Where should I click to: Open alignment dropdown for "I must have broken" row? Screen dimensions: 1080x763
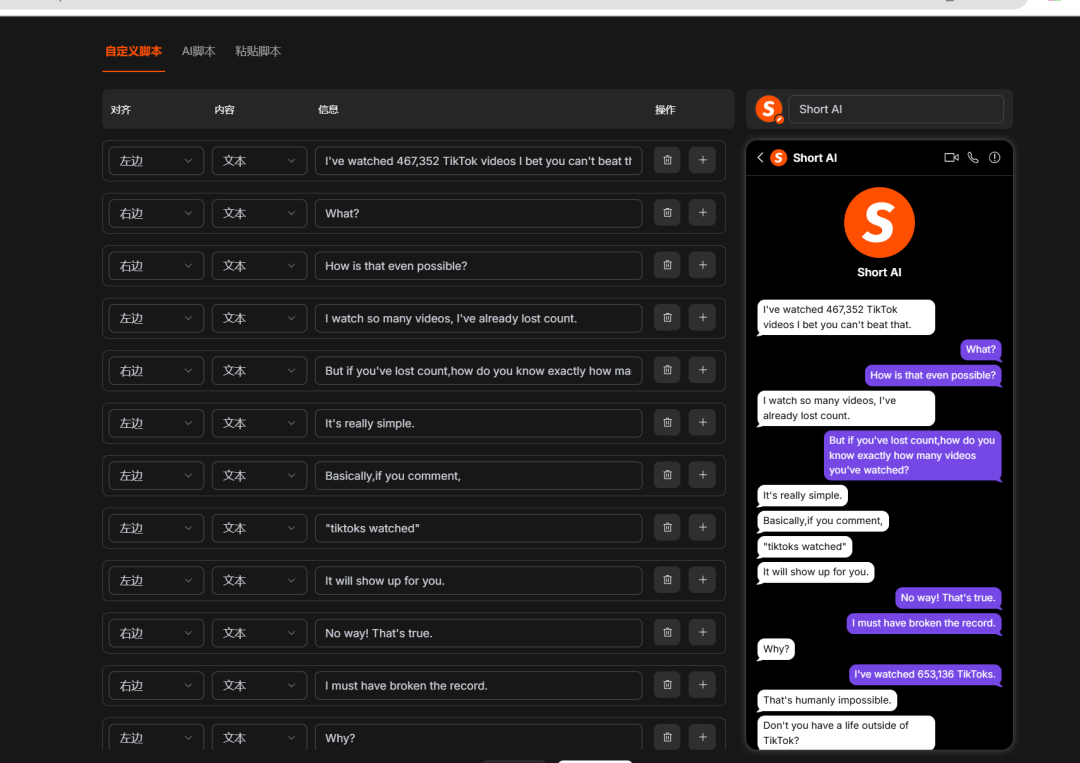(x=156, y=685)
